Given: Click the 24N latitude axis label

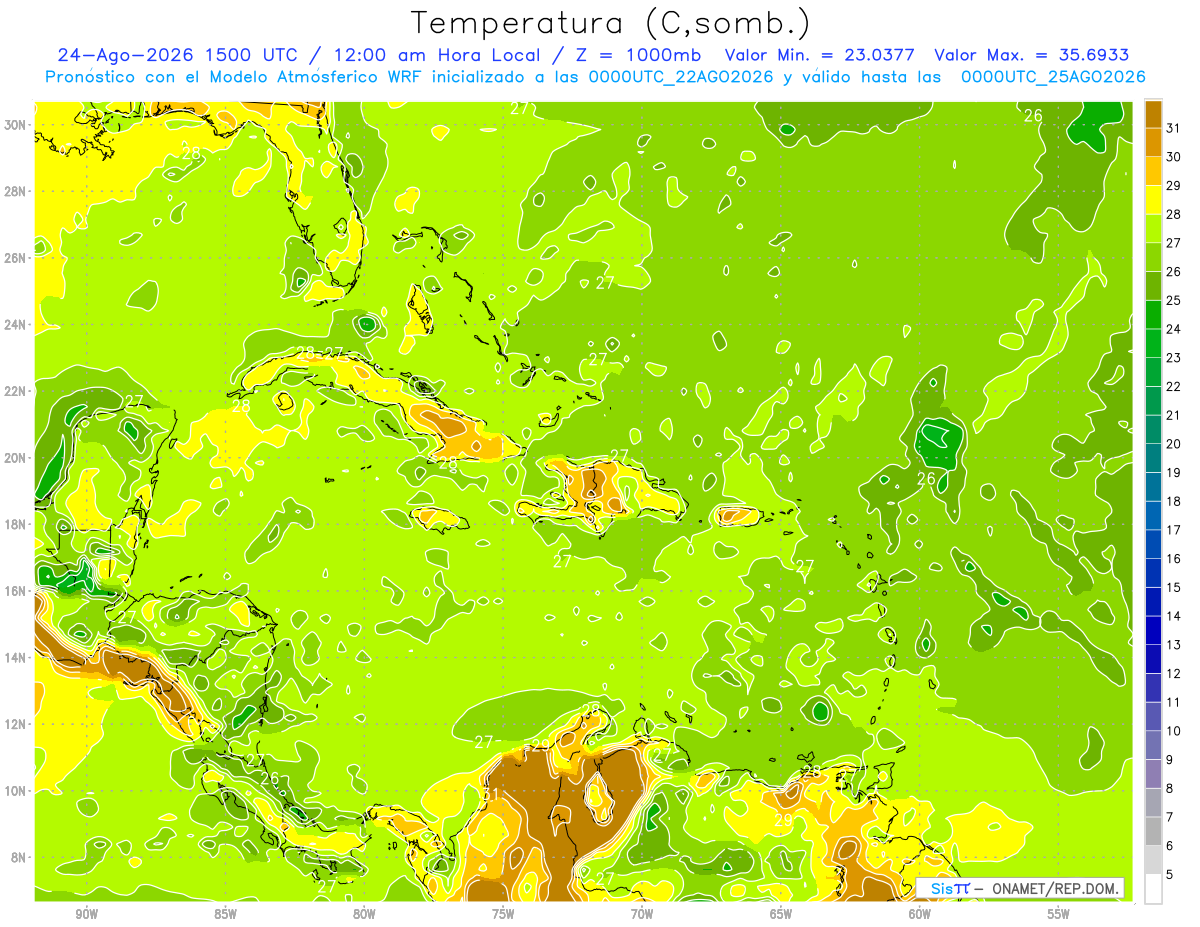Looking at the screenshot, I should tap(16, 324).
